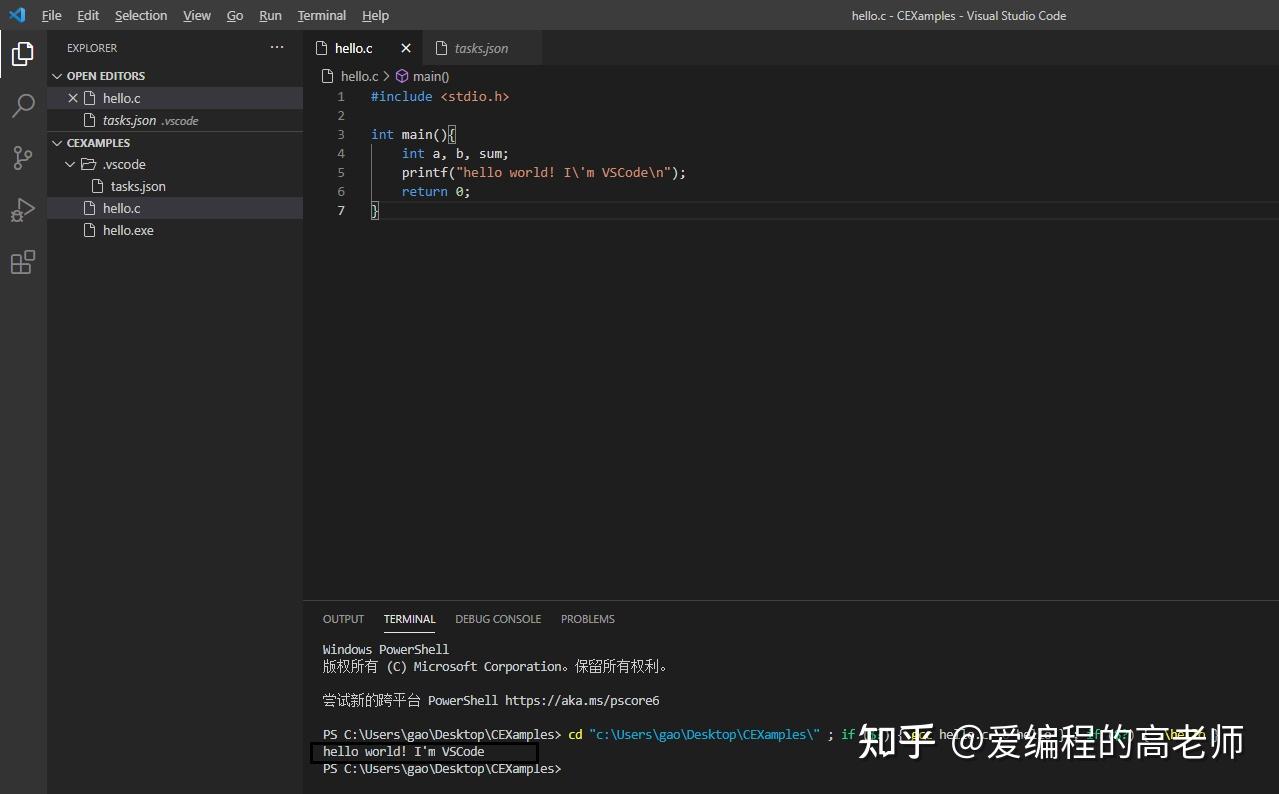Select hello.c under CEXAMPLES folder
Screen dimensions: 1279x794
coord(175,208)
